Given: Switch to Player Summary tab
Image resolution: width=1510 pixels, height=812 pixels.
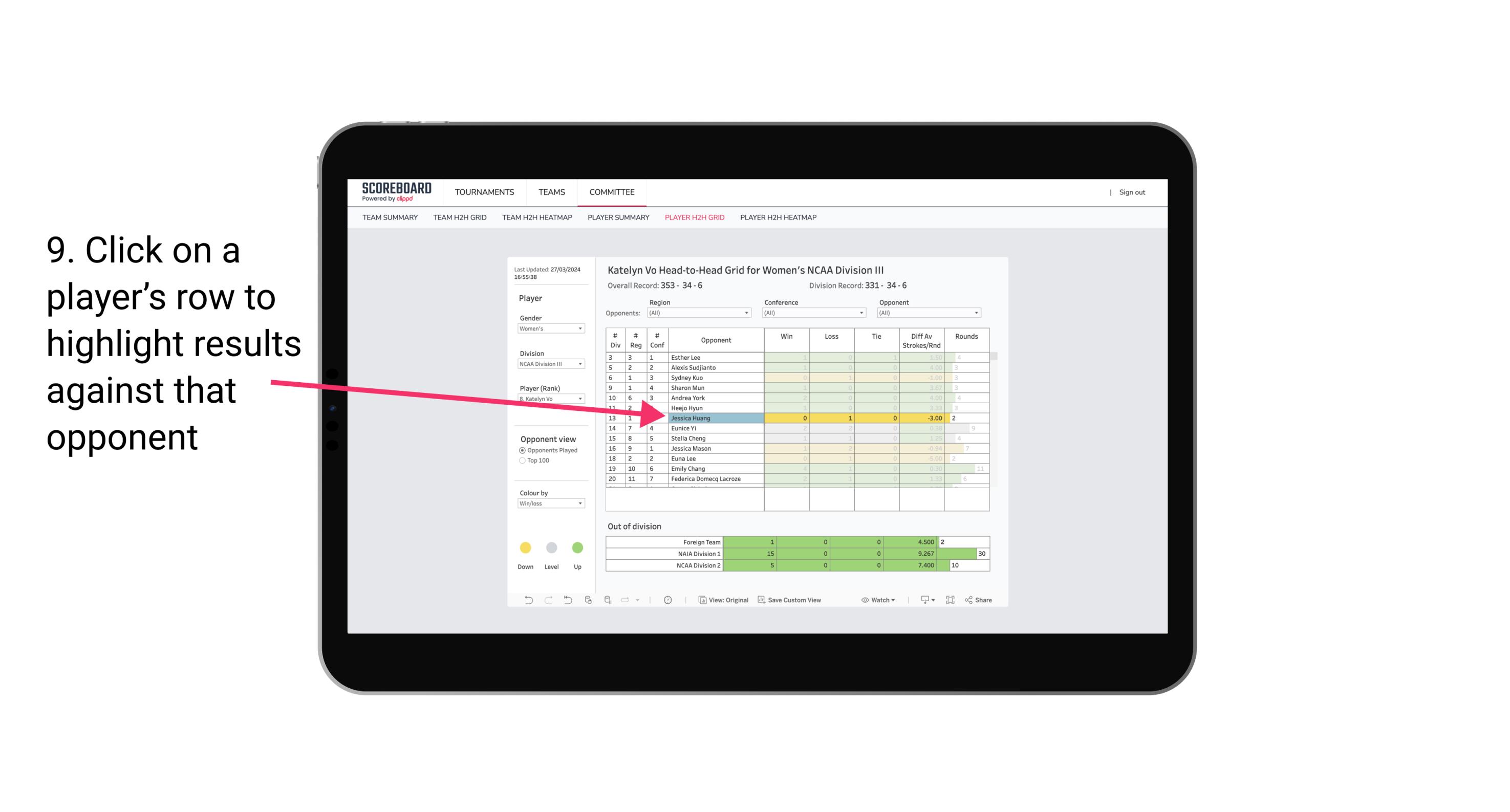Looking at the screenshot, I should click(617, 220).
